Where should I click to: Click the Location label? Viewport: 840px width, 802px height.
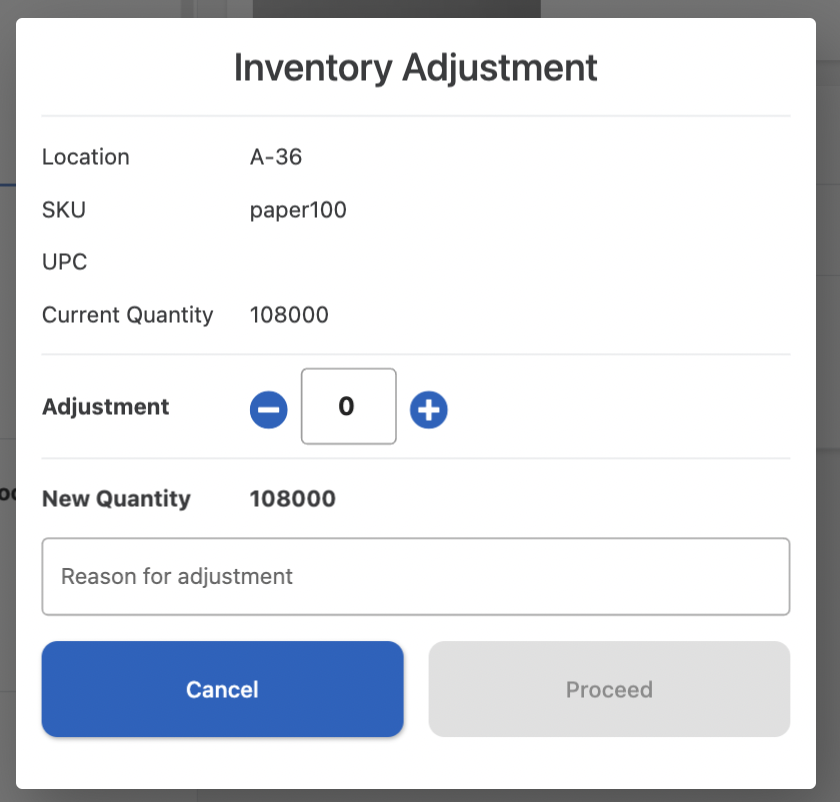click(86, 157)
